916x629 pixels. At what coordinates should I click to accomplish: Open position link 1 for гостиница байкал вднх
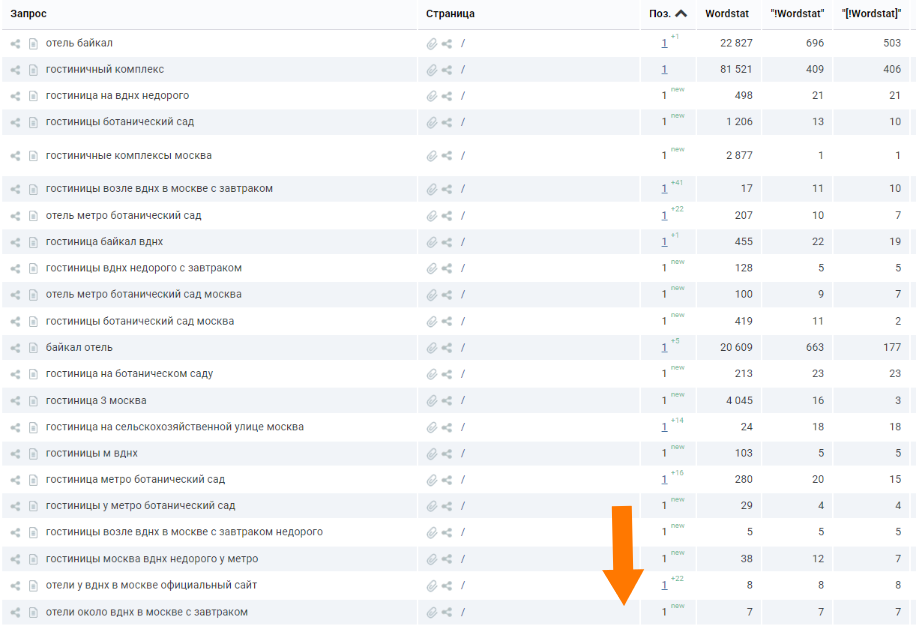[664, 242]
